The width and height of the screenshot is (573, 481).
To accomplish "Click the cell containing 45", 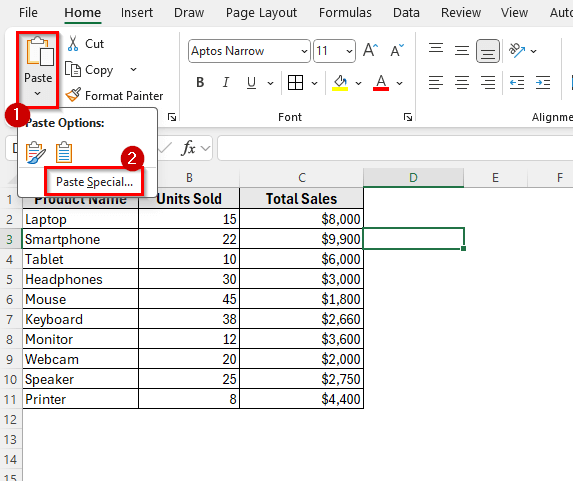I will click(x=189, y=299).
